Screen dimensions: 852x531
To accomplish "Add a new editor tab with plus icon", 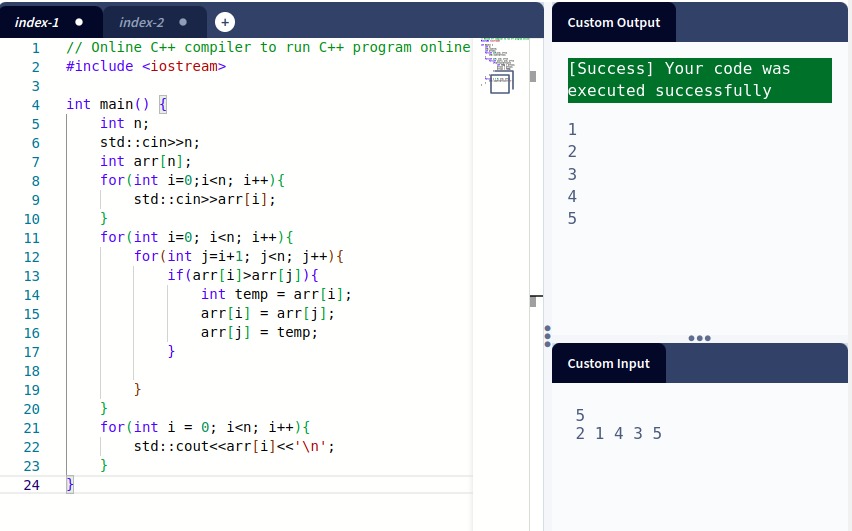I will pyautogui.click(x=225, y=22).
